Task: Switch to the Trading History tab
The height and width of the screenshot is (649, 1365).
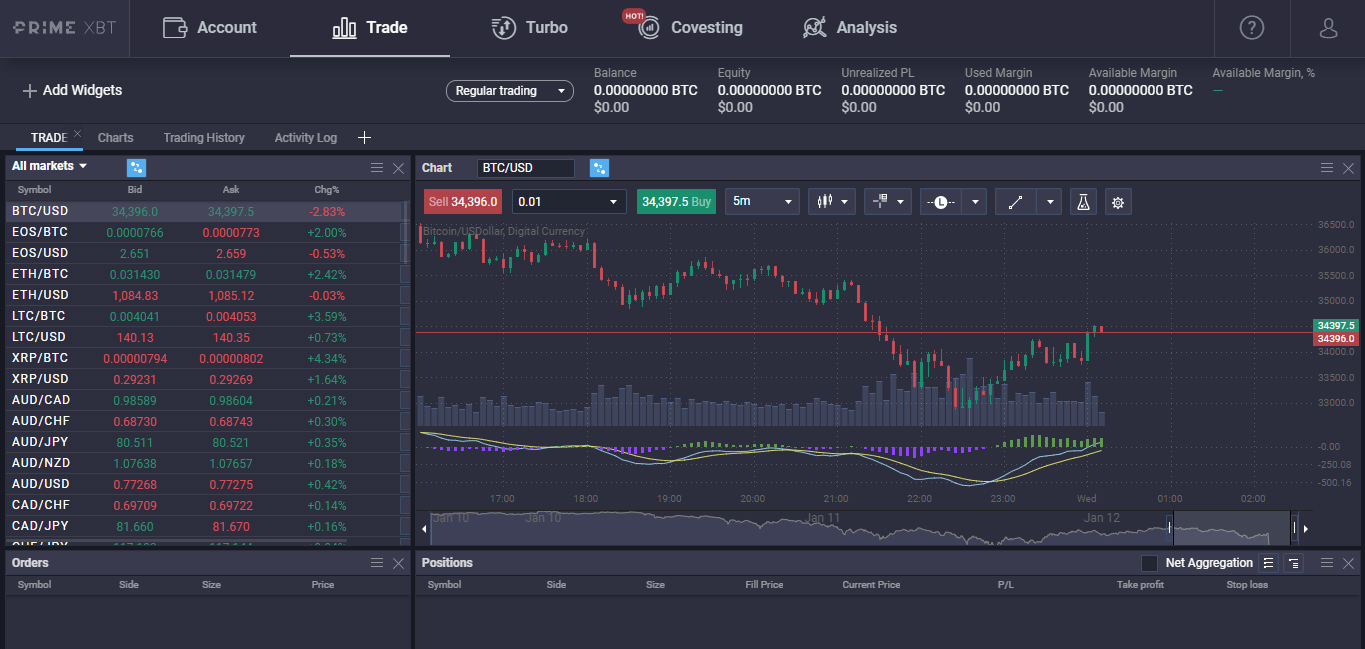Action: 204,138
